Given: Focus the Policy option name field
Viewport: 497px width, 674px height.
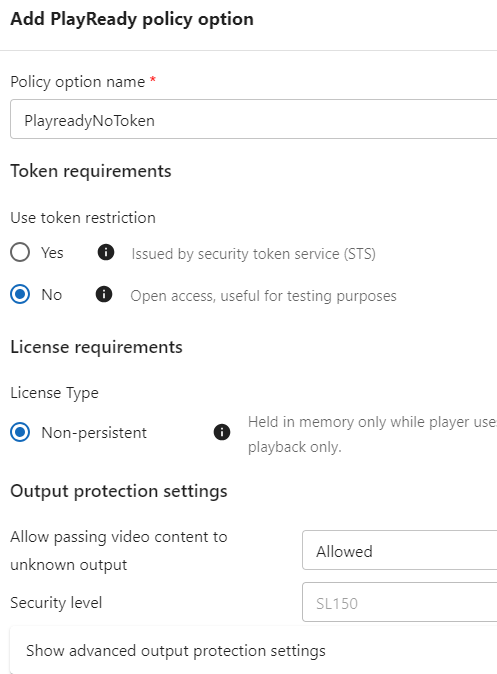Looking at the screenshot, I should coord(254,119).
